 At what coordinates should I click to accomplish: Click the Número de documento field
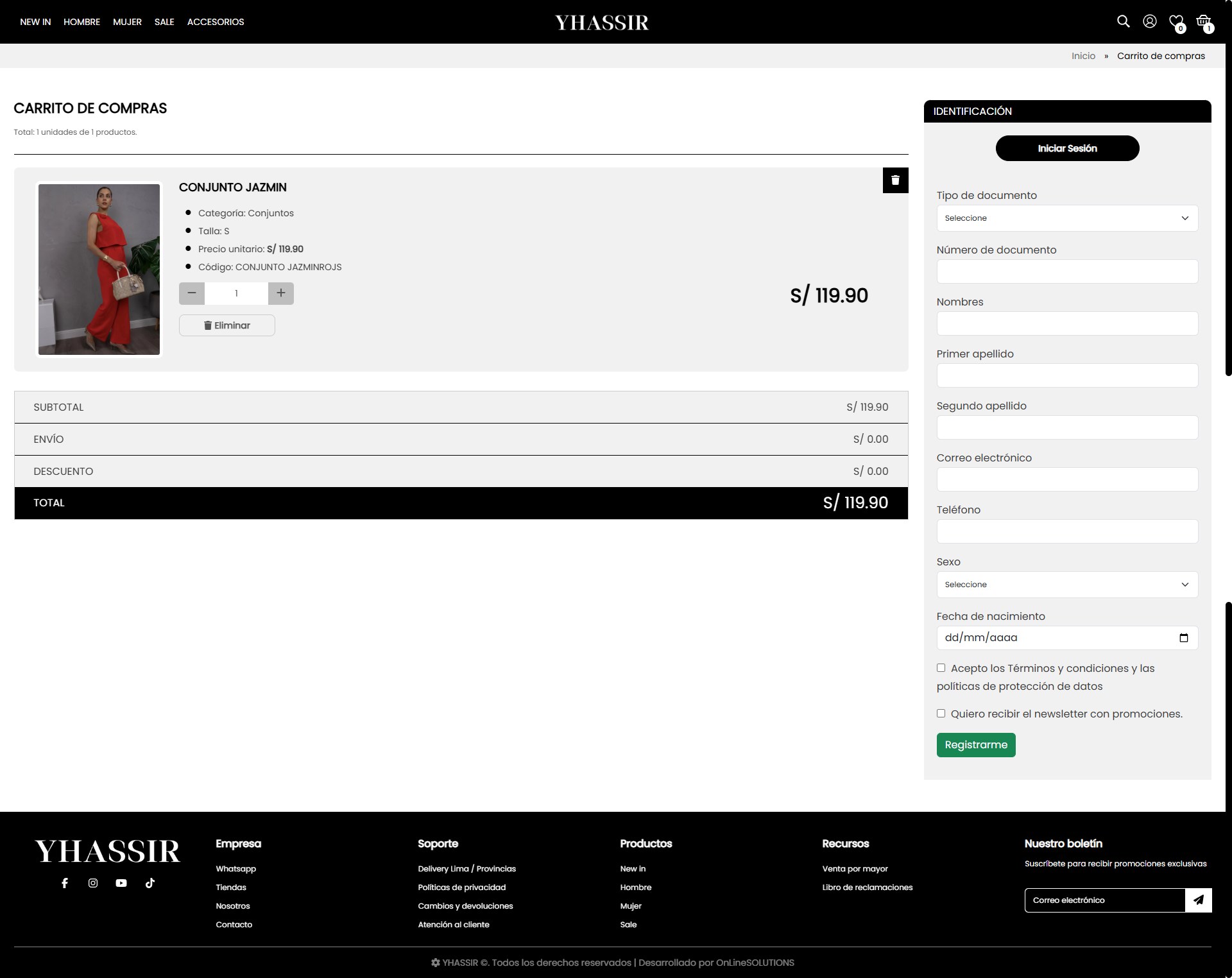pyautogui.click(x=1066, y=271)
